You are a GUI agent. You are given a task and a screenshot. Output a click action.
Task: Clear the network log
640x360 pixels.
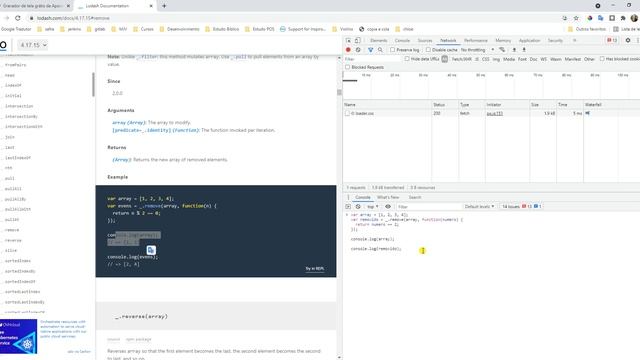click(358, 50)
